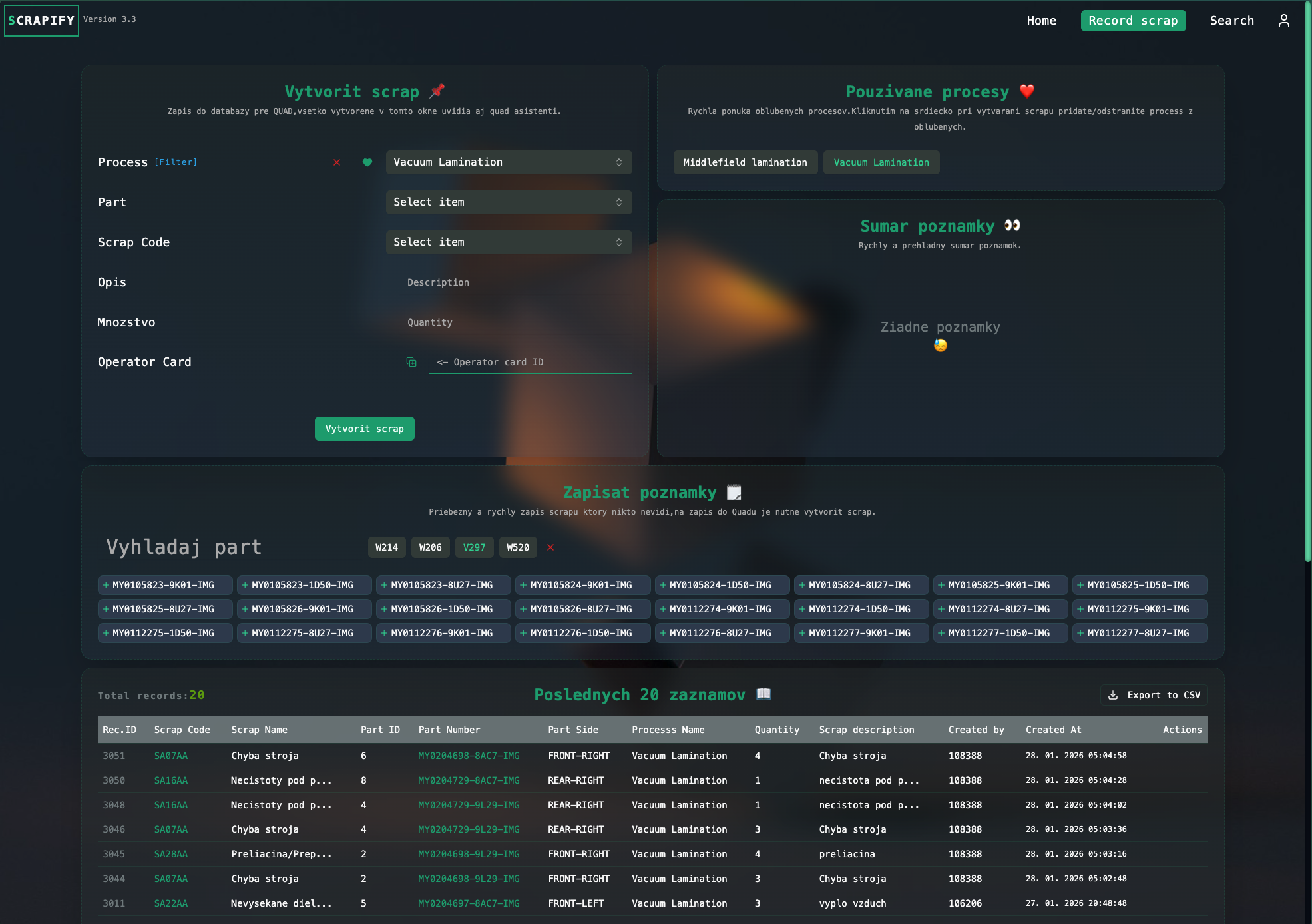1312x924 pixels.
Task: Add part MY0112274-1D50-IMG chip
Action: [x=861, y=609]
